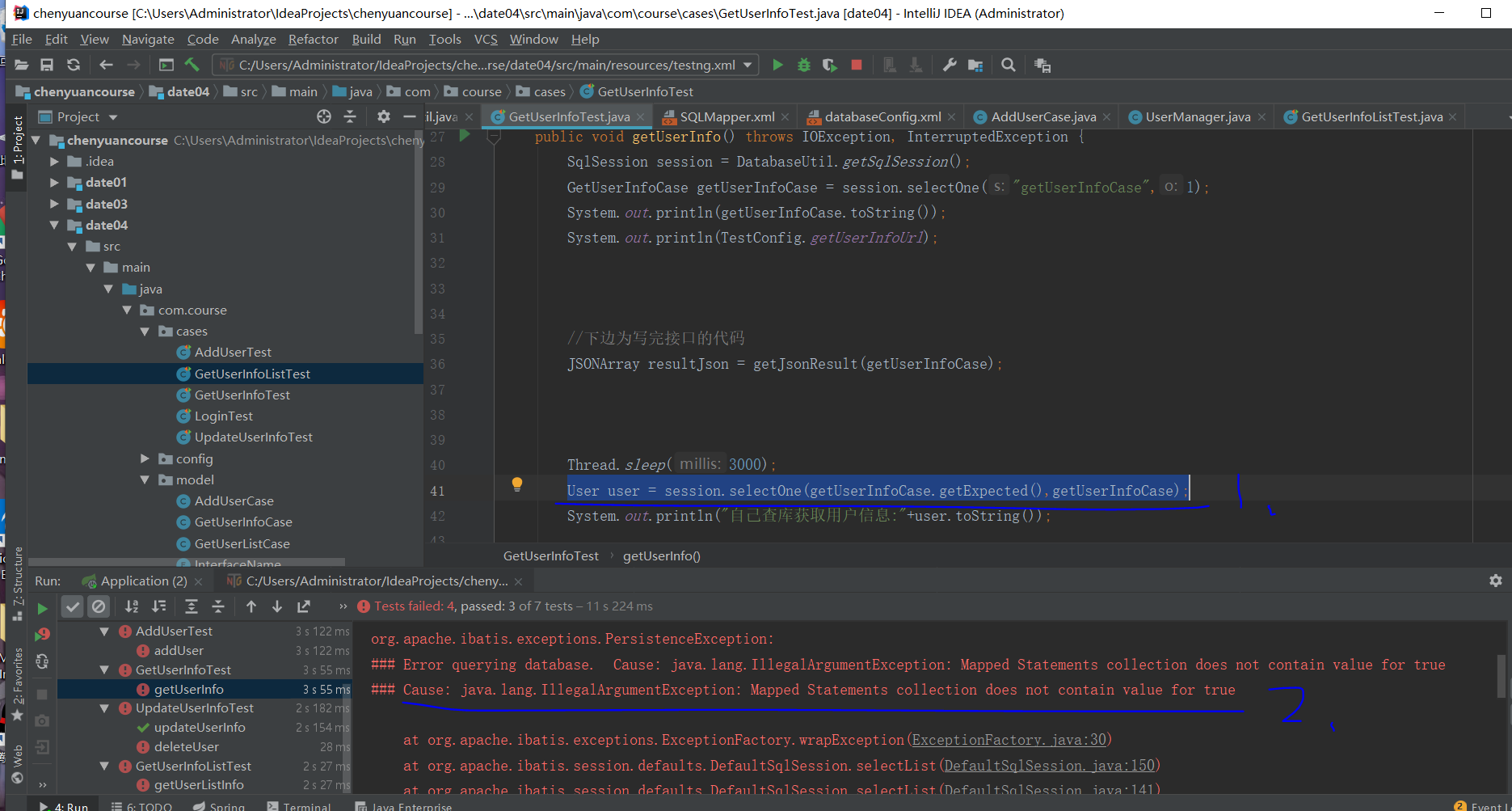Image resolution: width=1512 pixels, height=811 pixels.
Task: Open file using the toolbar folder icon
Action: (22, 65)
